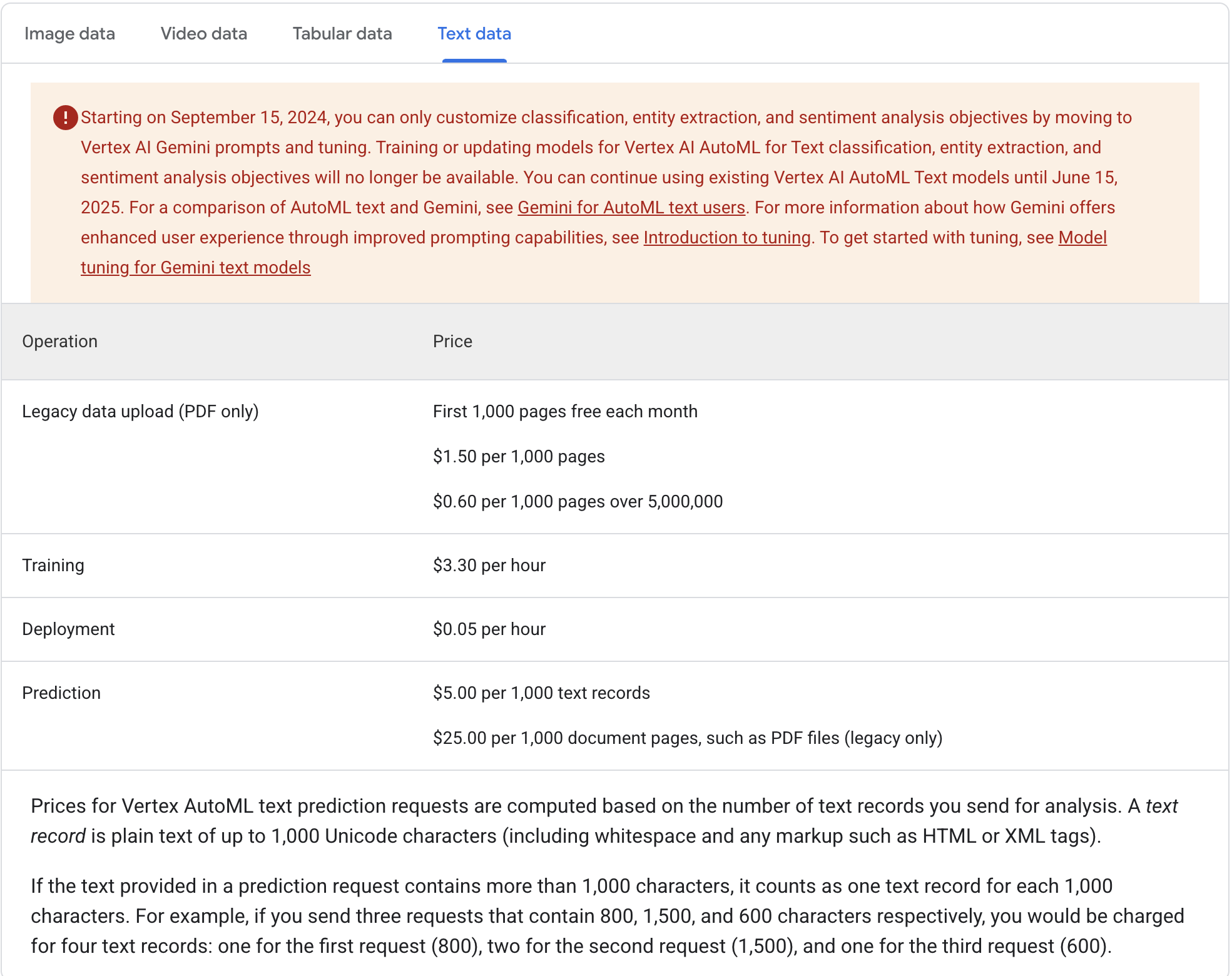Click the $0.05 per hour deployment price
This screenshot has width=1232, height=976.
[489, 629]
